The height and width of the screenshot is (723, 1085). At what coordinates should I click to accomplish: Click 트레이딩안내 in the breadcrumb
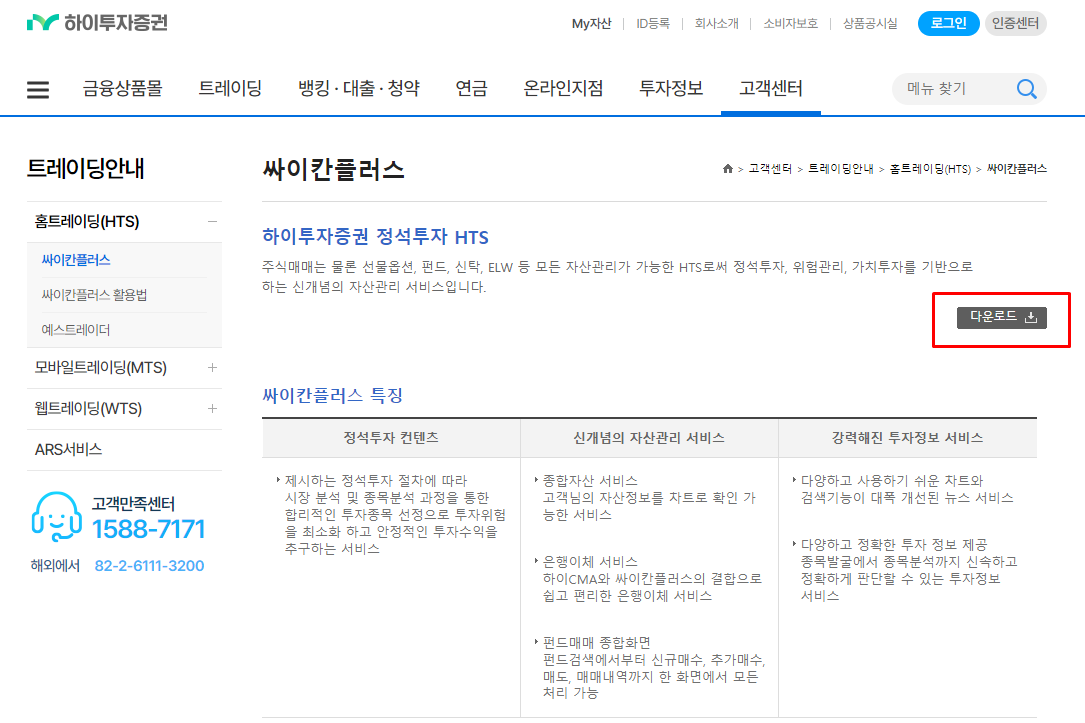coord(841,169)
